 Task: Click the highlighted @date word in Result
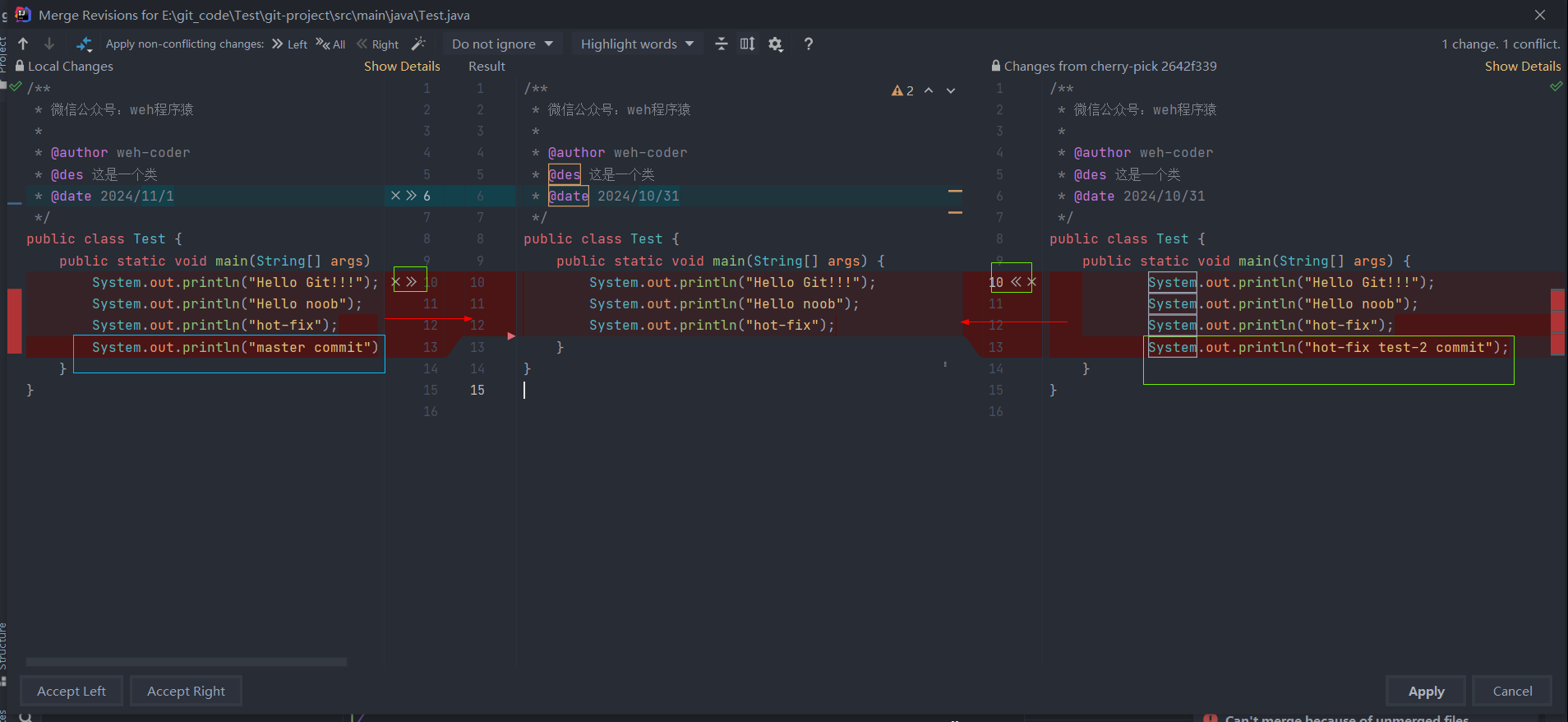[569, 196]
